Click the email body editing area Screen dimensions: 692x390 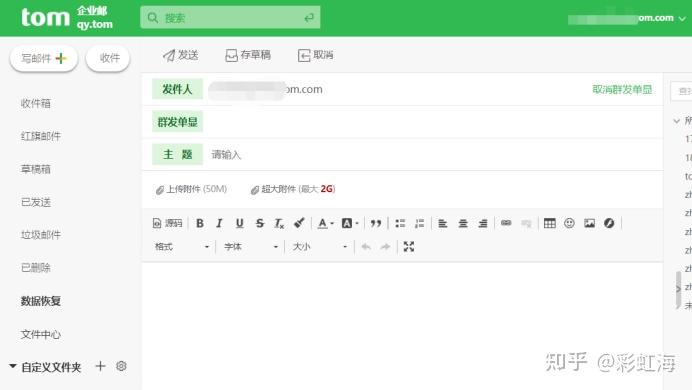[x=402, y=326]
